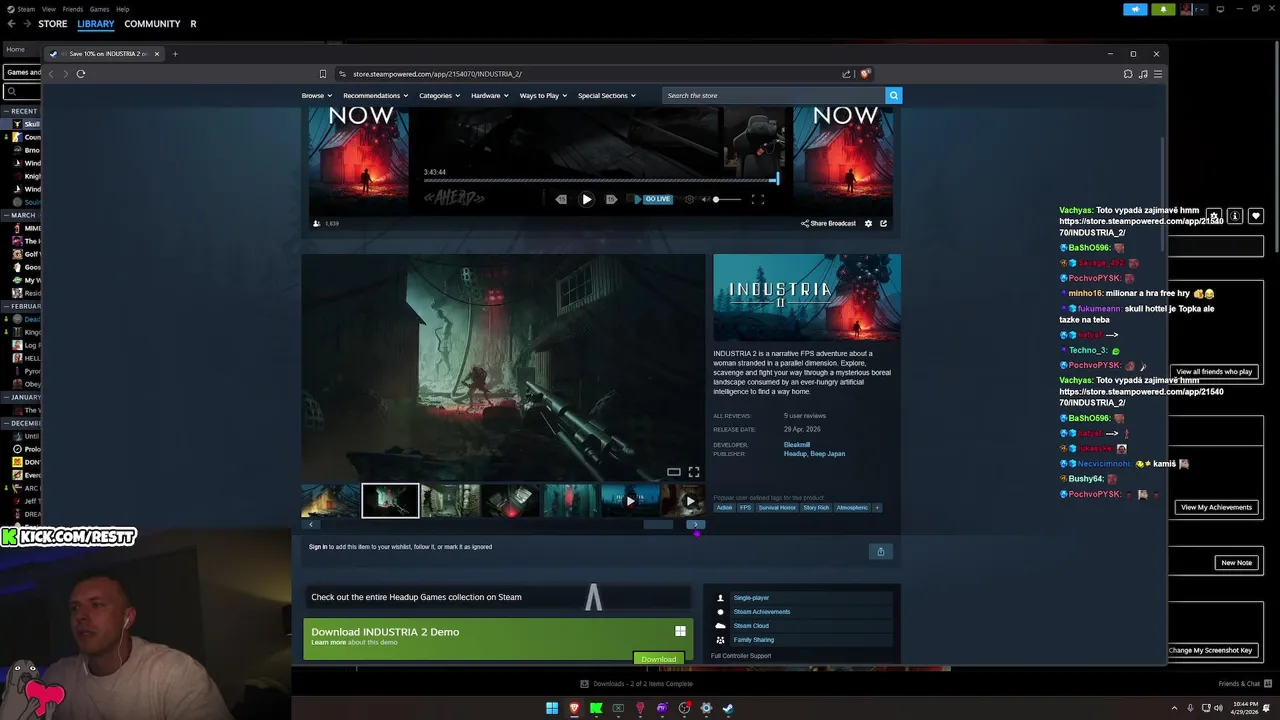Viewport: 1280px width, 720px height.
Task: Click the Windows platform icon on the demo banner
Action: click(x=680, y=631)
